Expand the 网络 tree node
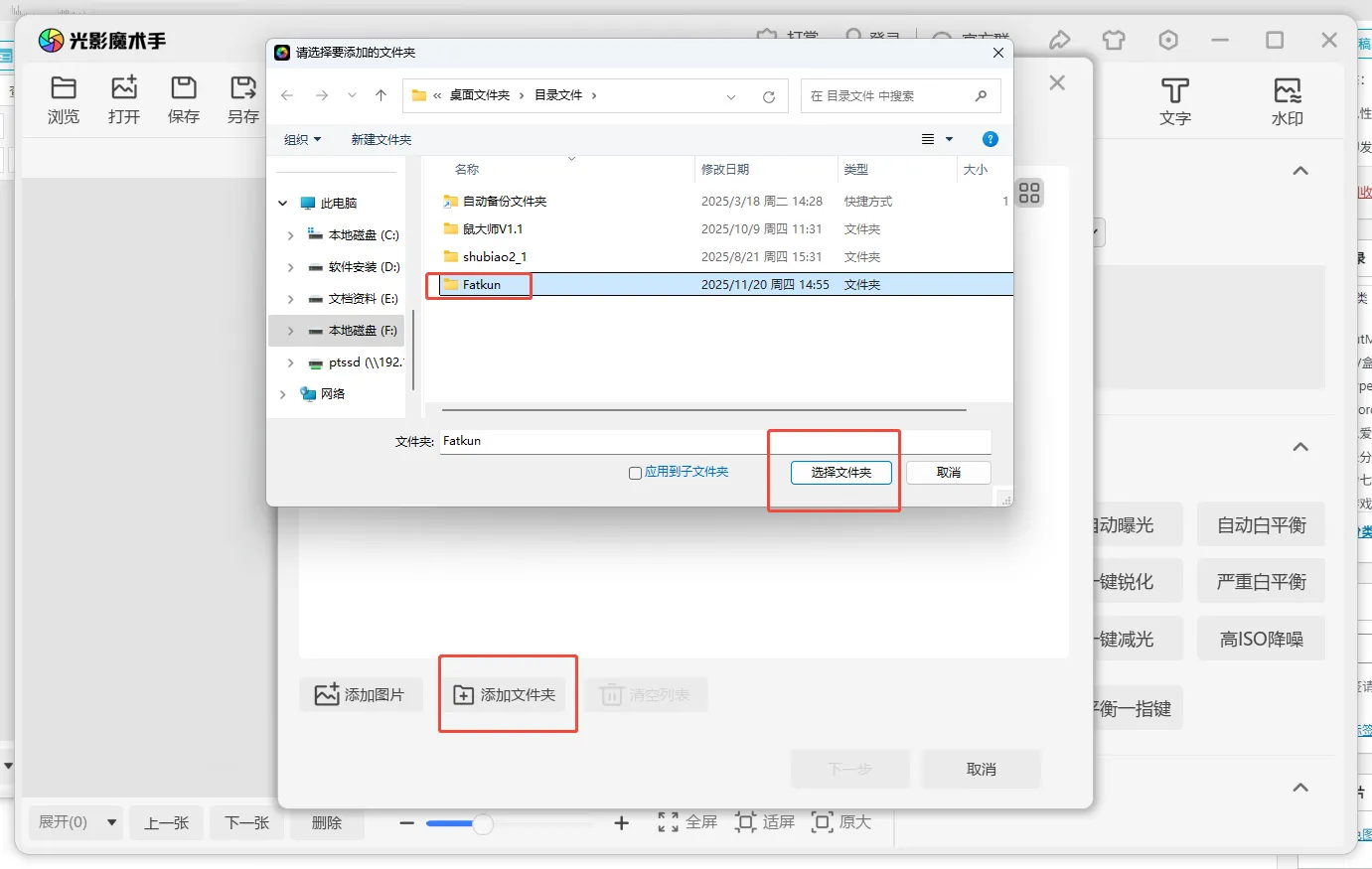1372x869 pixels. point(282,394)
